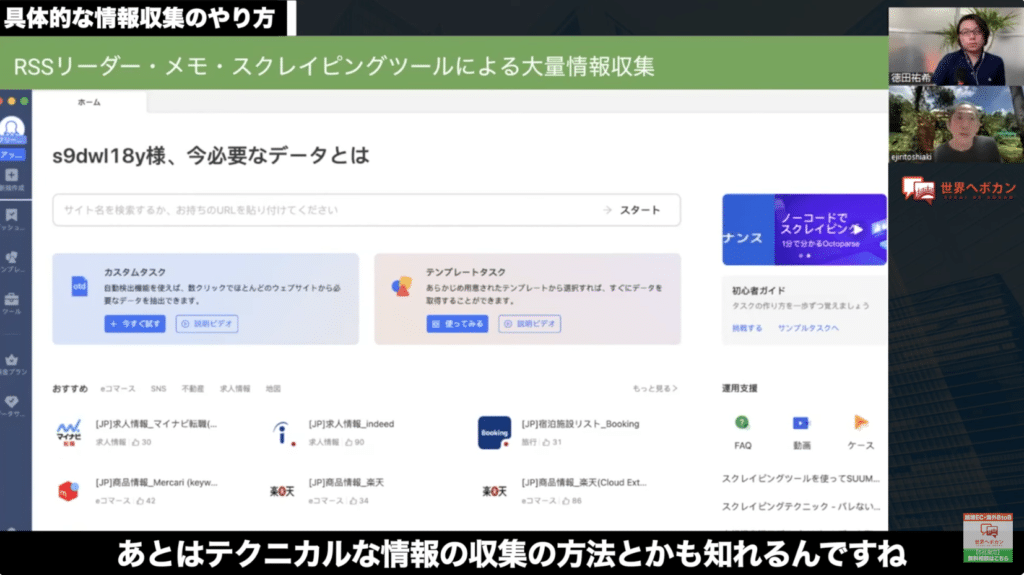Image resolution: width=1024 pixels, height=575 pixels.
Task: Open the Mercari template logo
Action: pyautogui.click(x=69, y=491)
